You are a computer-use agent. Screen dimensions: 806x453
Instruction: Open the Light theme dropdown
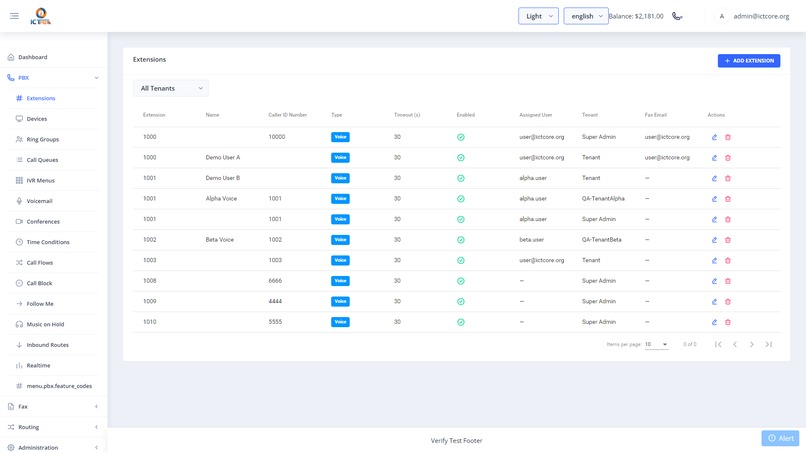[x=538, y=16]
